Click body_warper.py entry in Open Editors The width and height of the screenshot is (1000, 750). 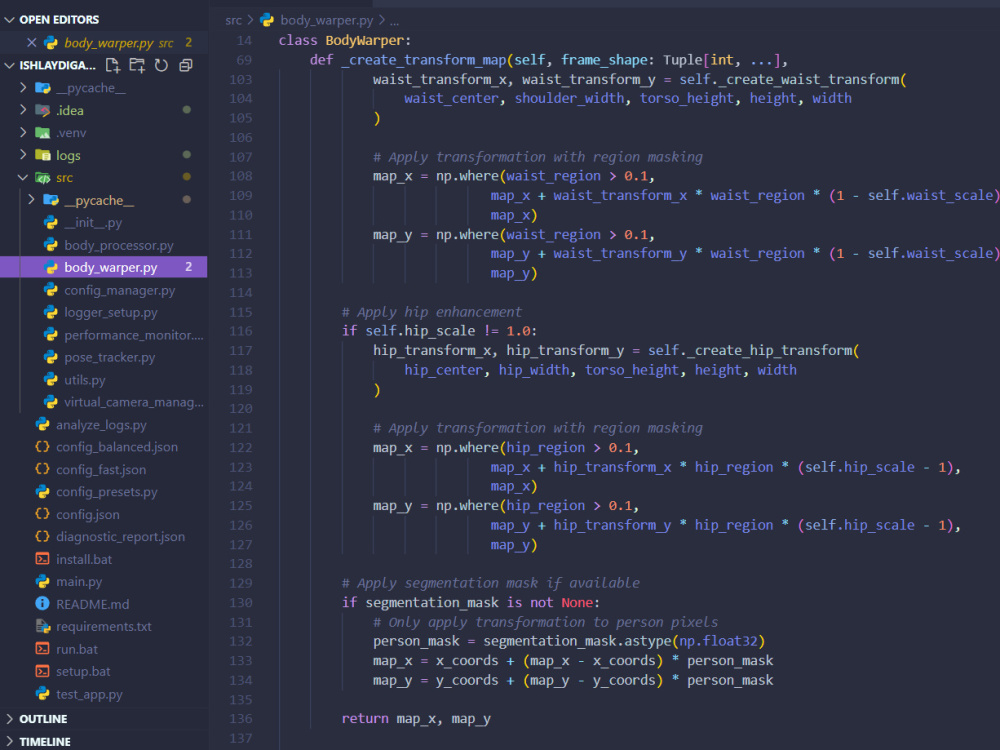(x=109, y=43)
